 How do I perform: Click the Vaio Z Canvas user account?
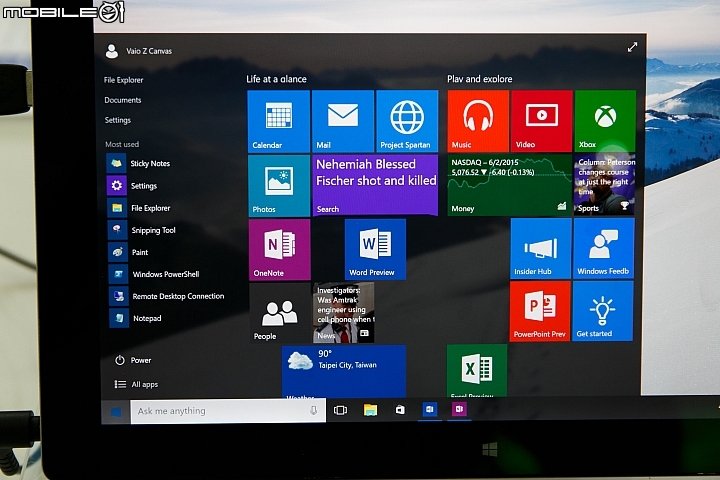pos(139,51)
